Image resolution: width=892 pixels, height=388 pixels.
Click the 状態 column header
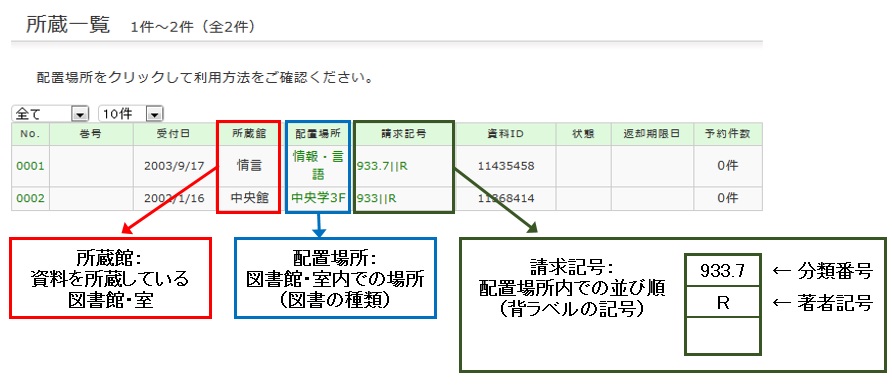point(583,134)
